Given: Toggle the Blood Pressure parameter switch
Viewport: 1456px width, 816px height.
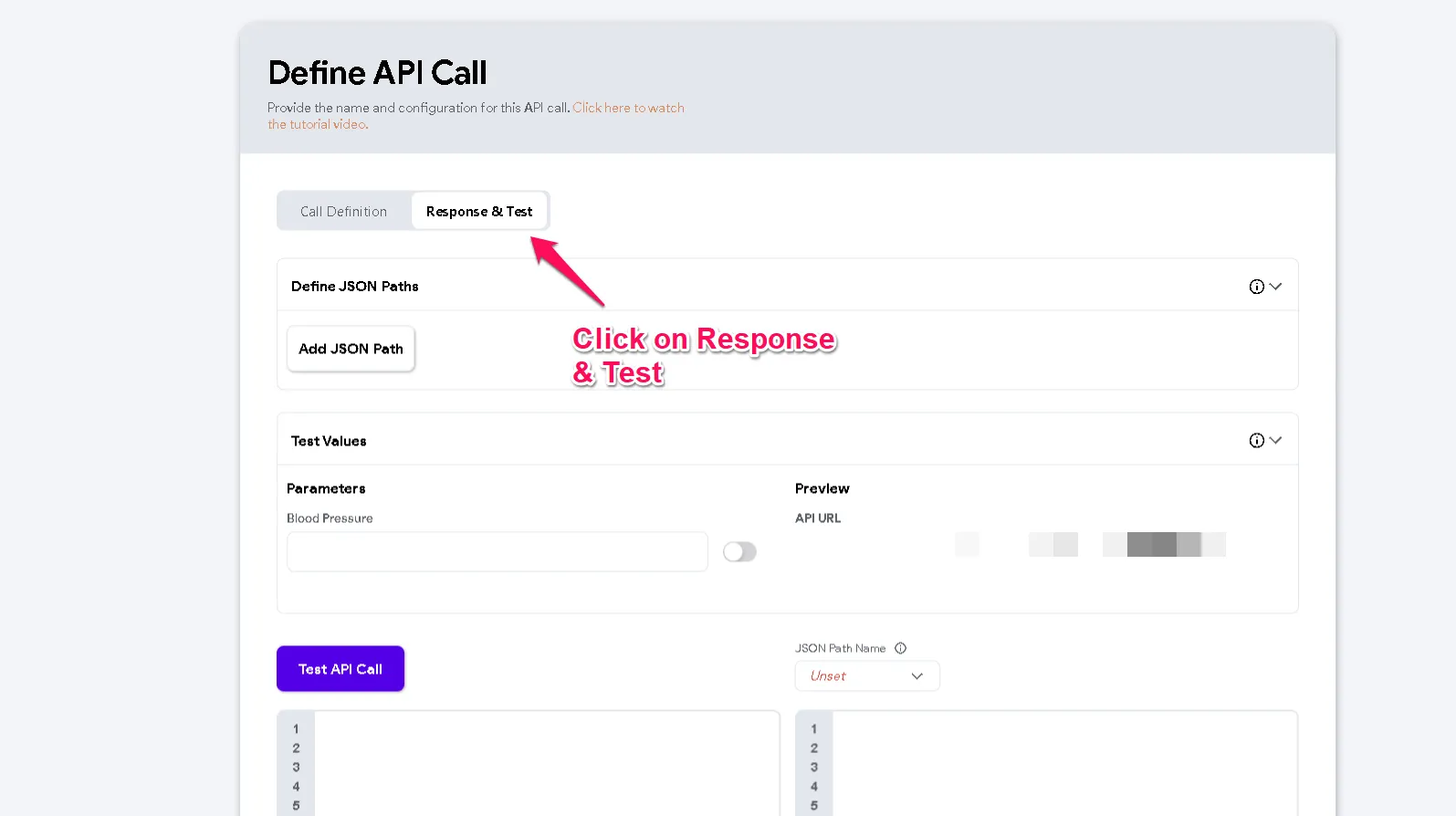Looking at the screenshot, I should [x=739, y=551].
